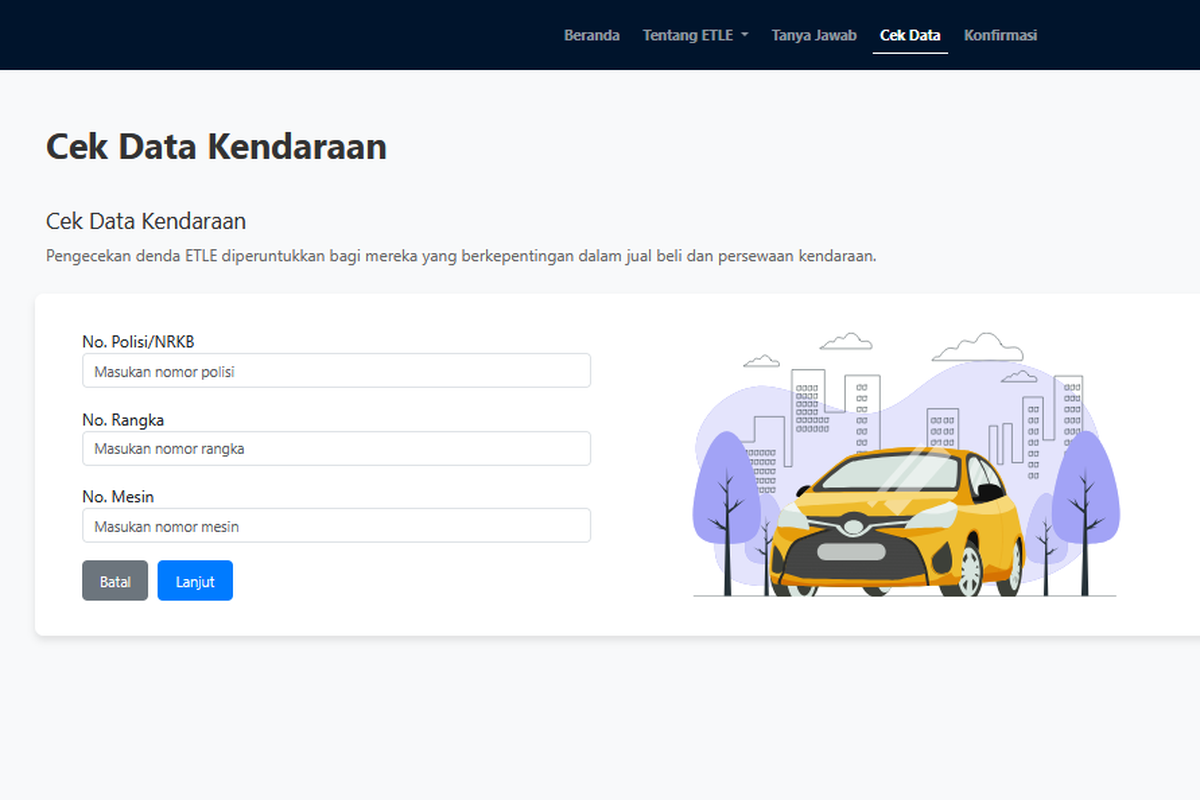Open the Tanya Jawab page
Image resolution: width=1200 pixels, height=800 pixels.
pyautogui.click(x=813, y=34)
